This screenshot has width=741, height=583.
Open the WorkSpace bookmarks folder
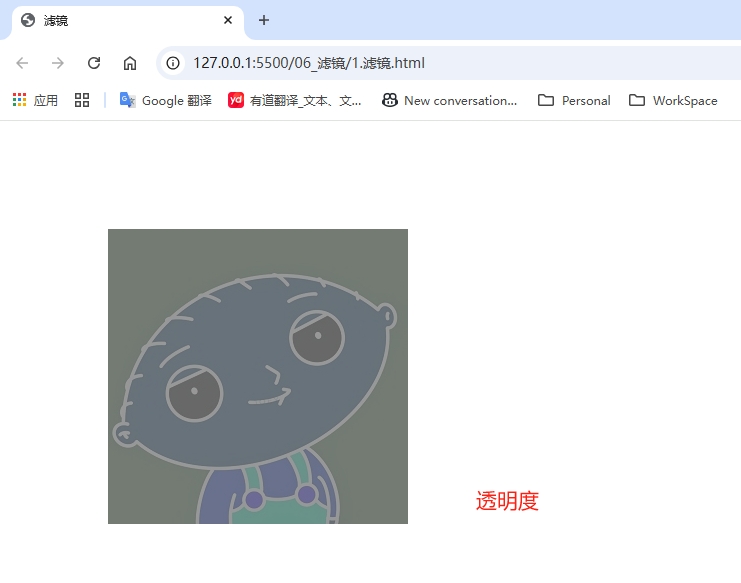(673, 100)
